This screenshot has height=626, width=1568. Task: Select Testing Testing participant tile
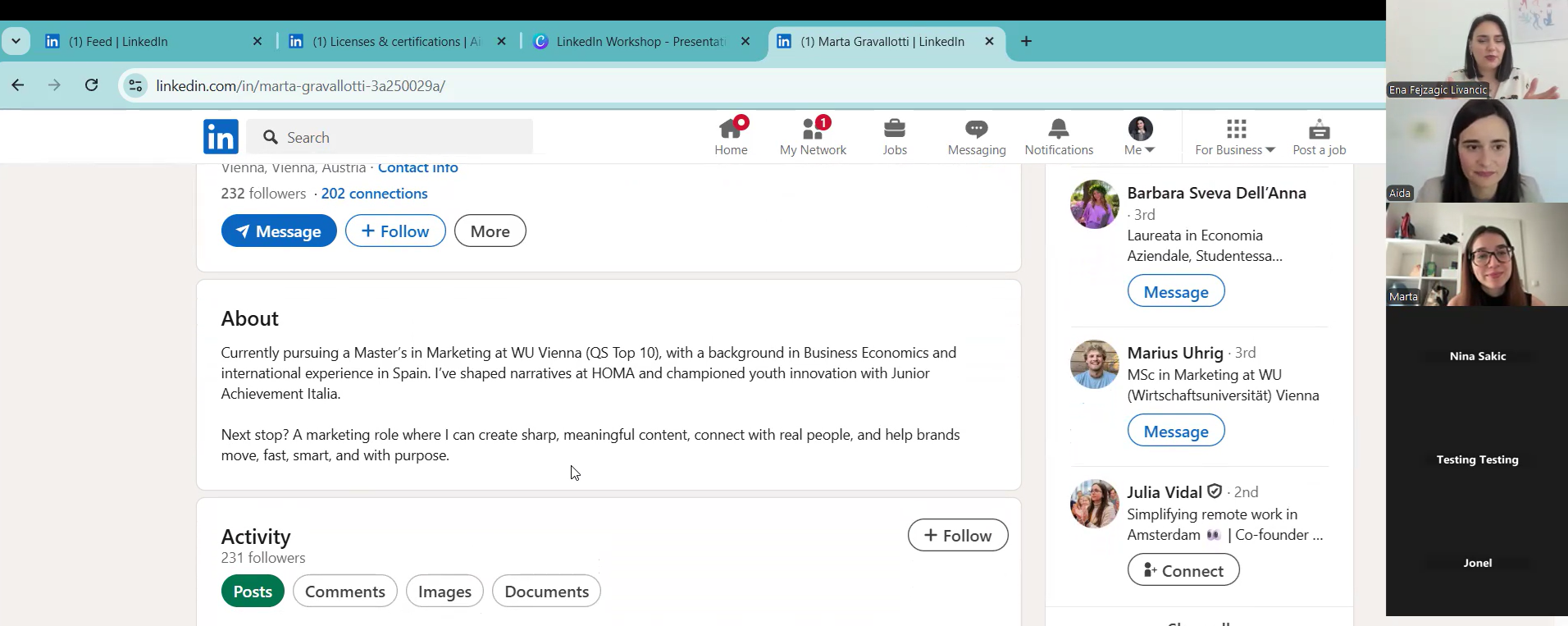coord(1476,460)
